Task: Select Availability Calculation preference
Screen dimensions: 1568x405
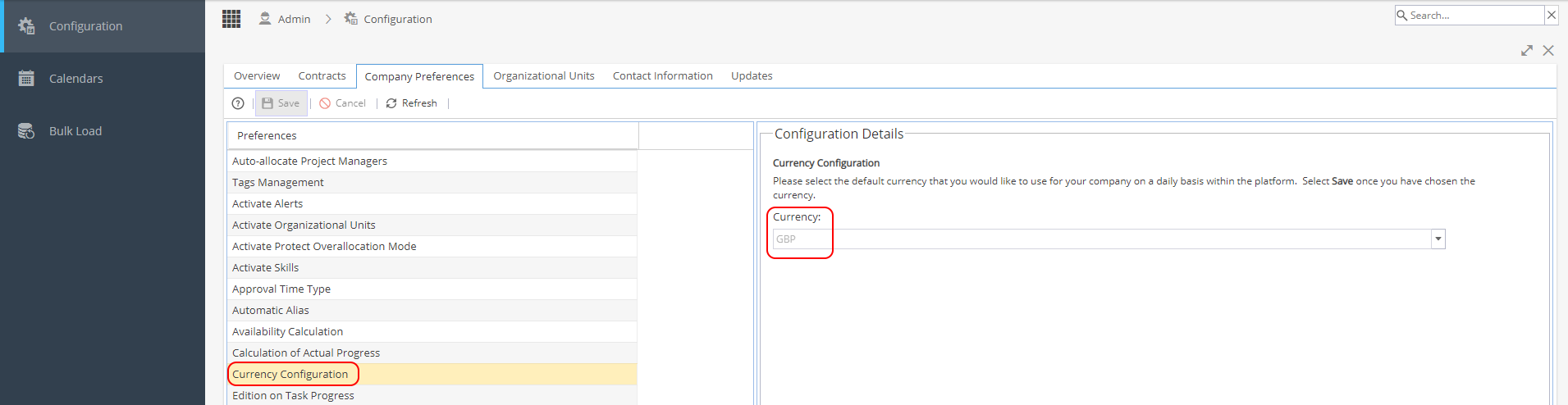Action: (x=432, y=331)
